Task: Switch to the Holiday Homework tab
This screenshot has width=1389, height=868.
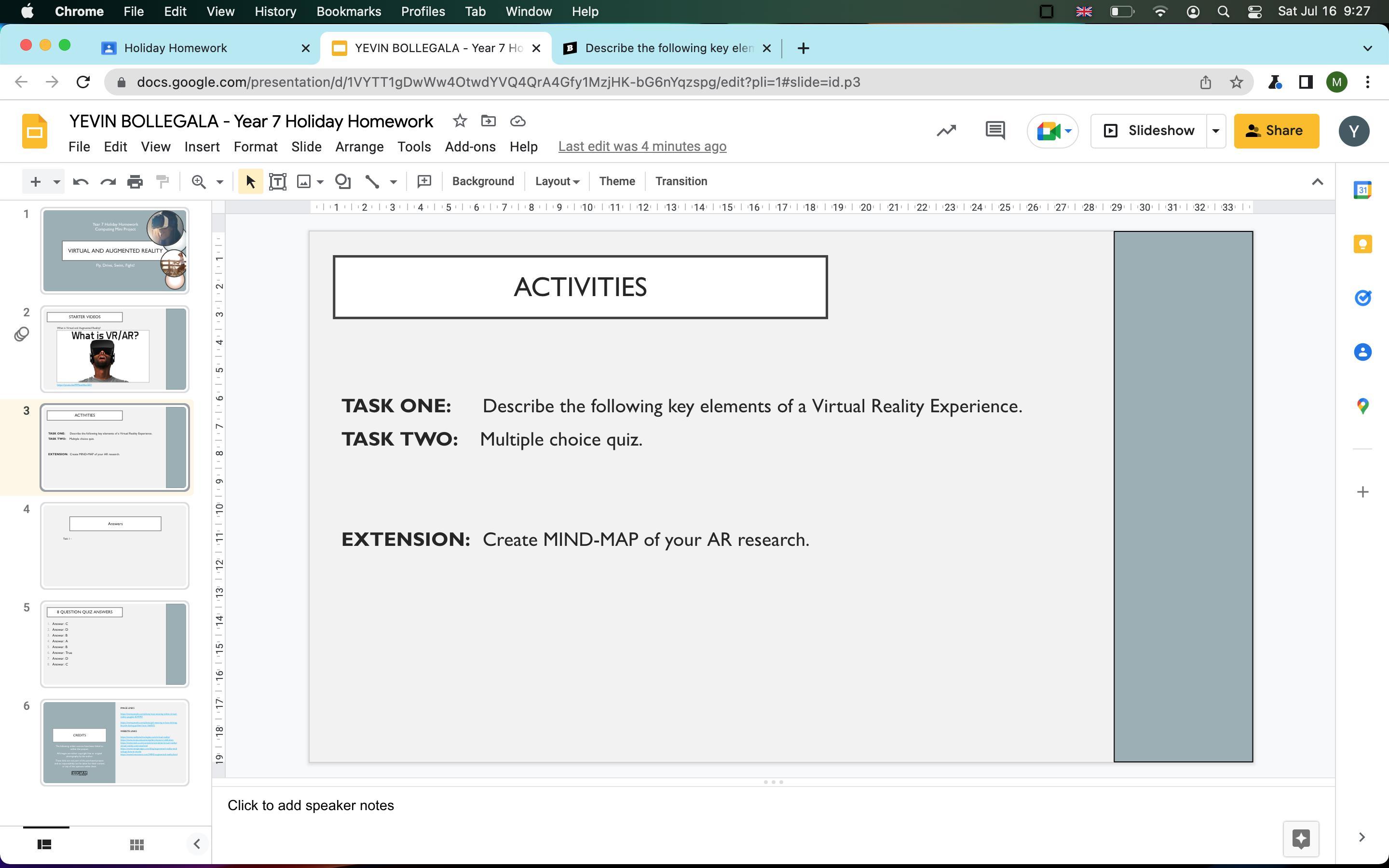Action: (x=176, y=48)
